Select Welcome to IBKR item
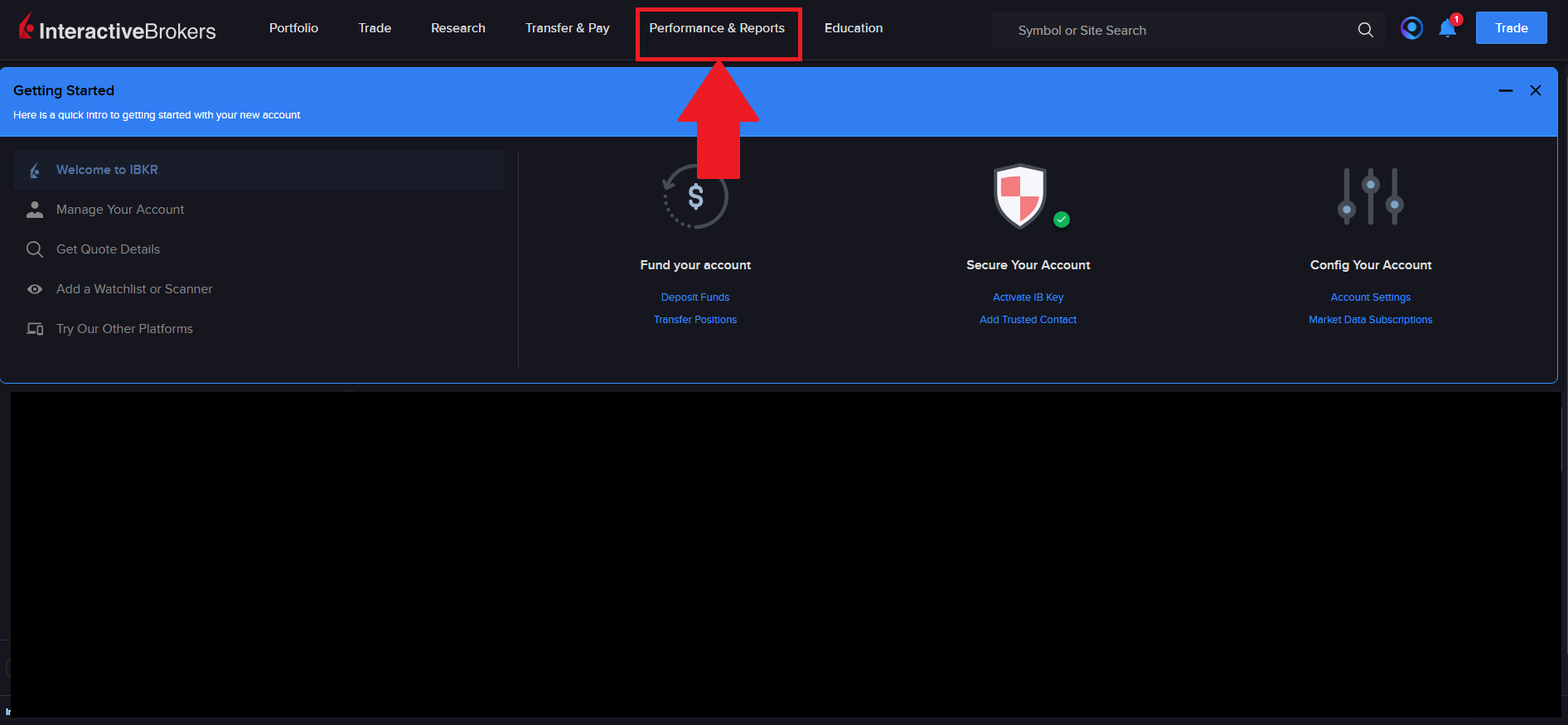This screenshot has width=1568, height=725. 259,170
